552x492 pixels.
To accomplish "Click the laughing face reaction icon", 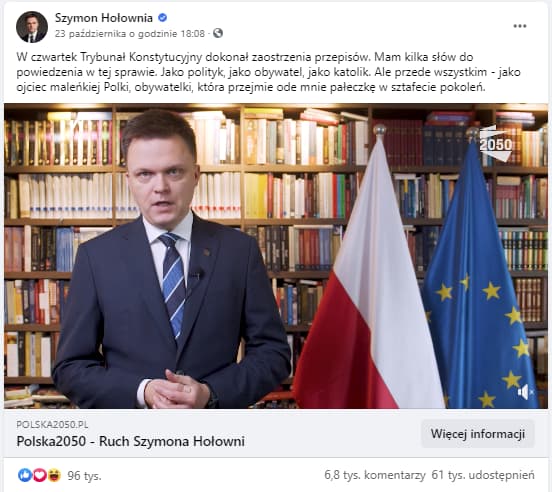I will click(54, 475).
